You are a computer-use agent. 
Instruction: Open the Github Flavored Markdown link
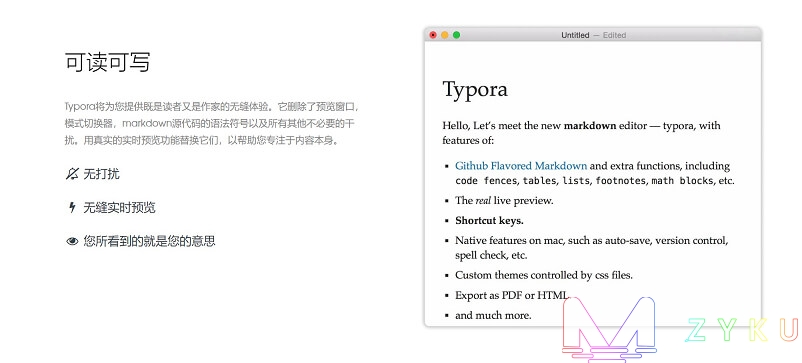[x=521, y=166]
